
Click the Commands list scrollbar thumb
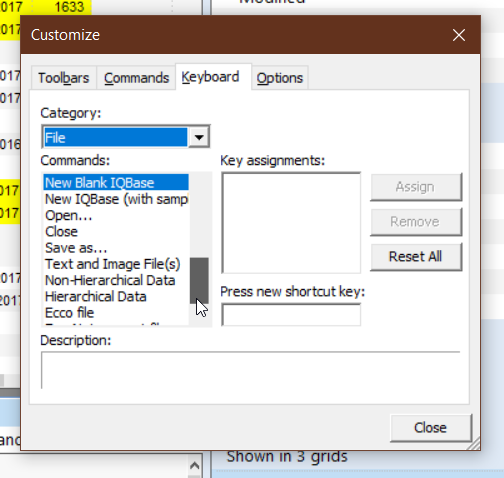point(199,280)
